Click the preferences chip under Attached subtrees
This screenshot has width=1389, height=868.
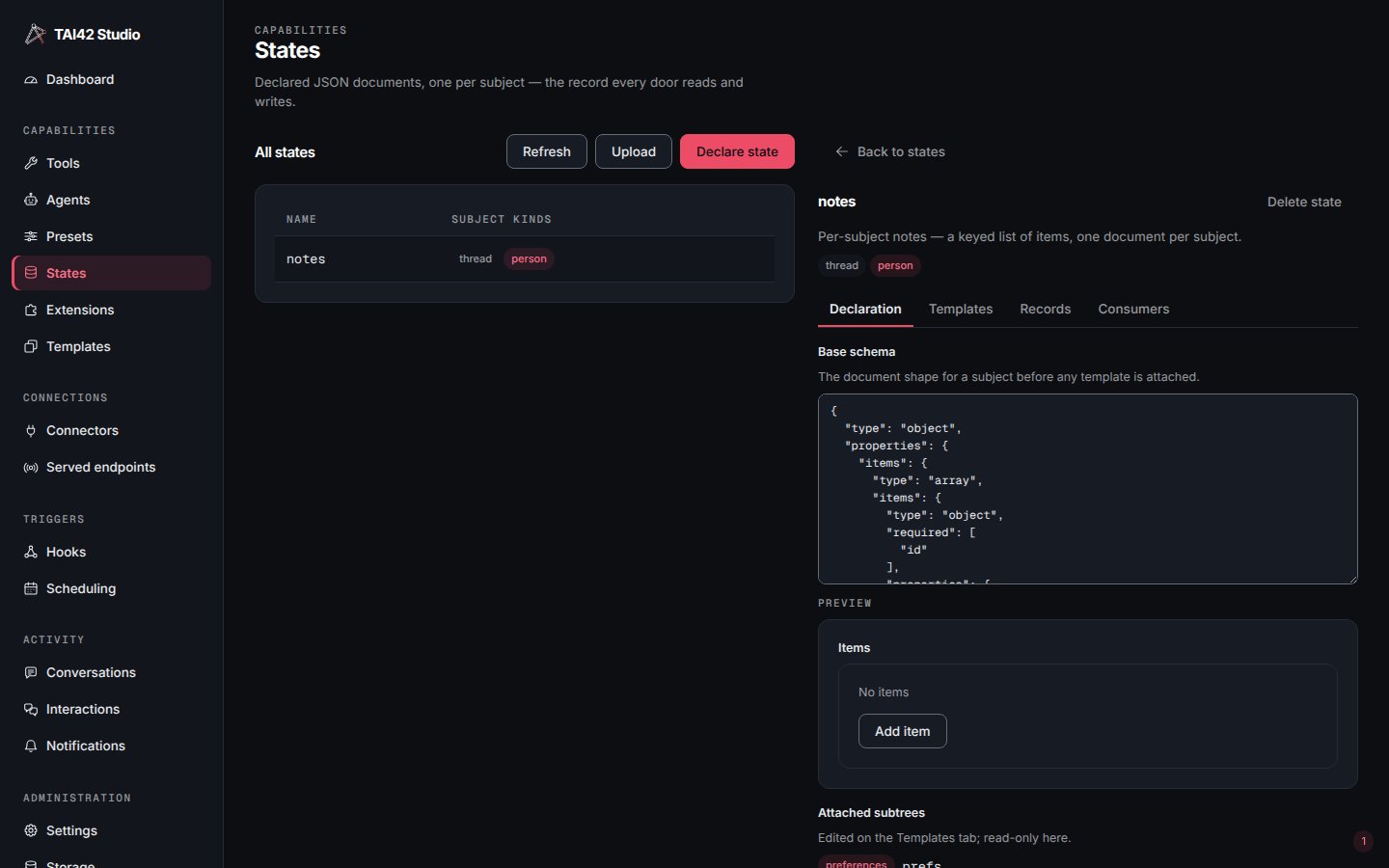tap(857, 863)
